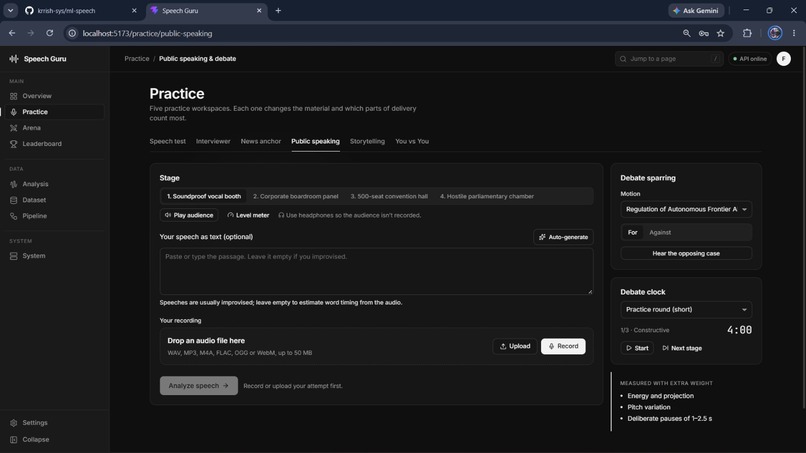This screenshot has height=453, width=806.
Task: Click the user avatar 'F'
Action: [783, 59]
